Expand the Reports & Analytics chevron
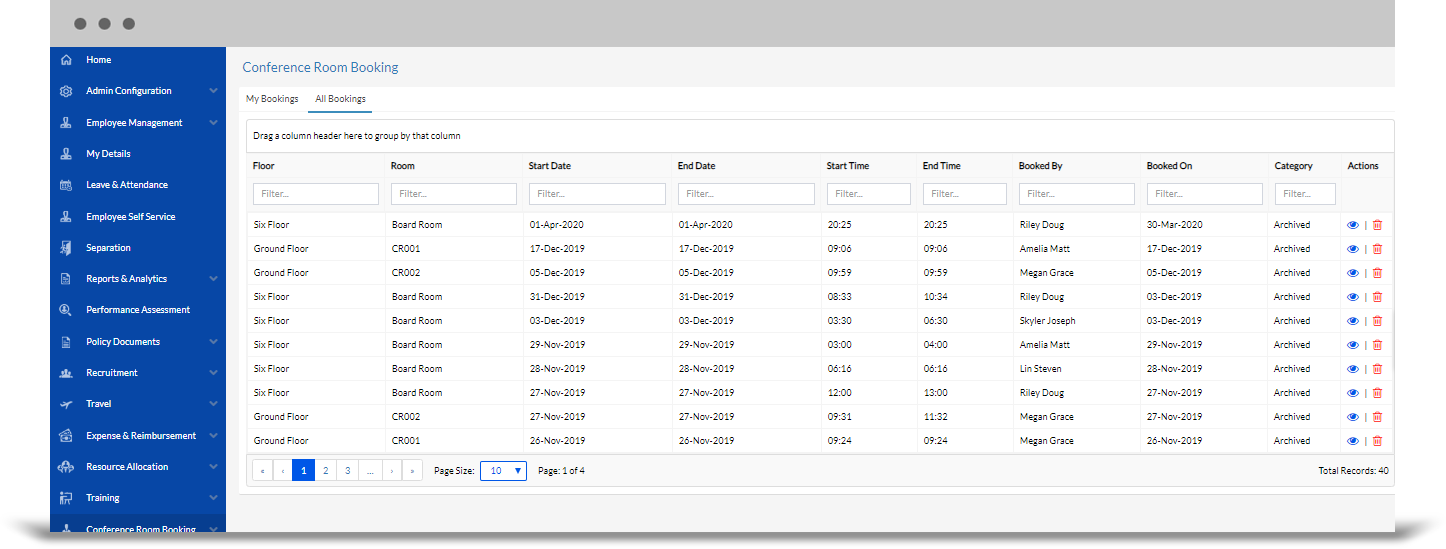The image size is (1446, 549). tap(213, 279)
